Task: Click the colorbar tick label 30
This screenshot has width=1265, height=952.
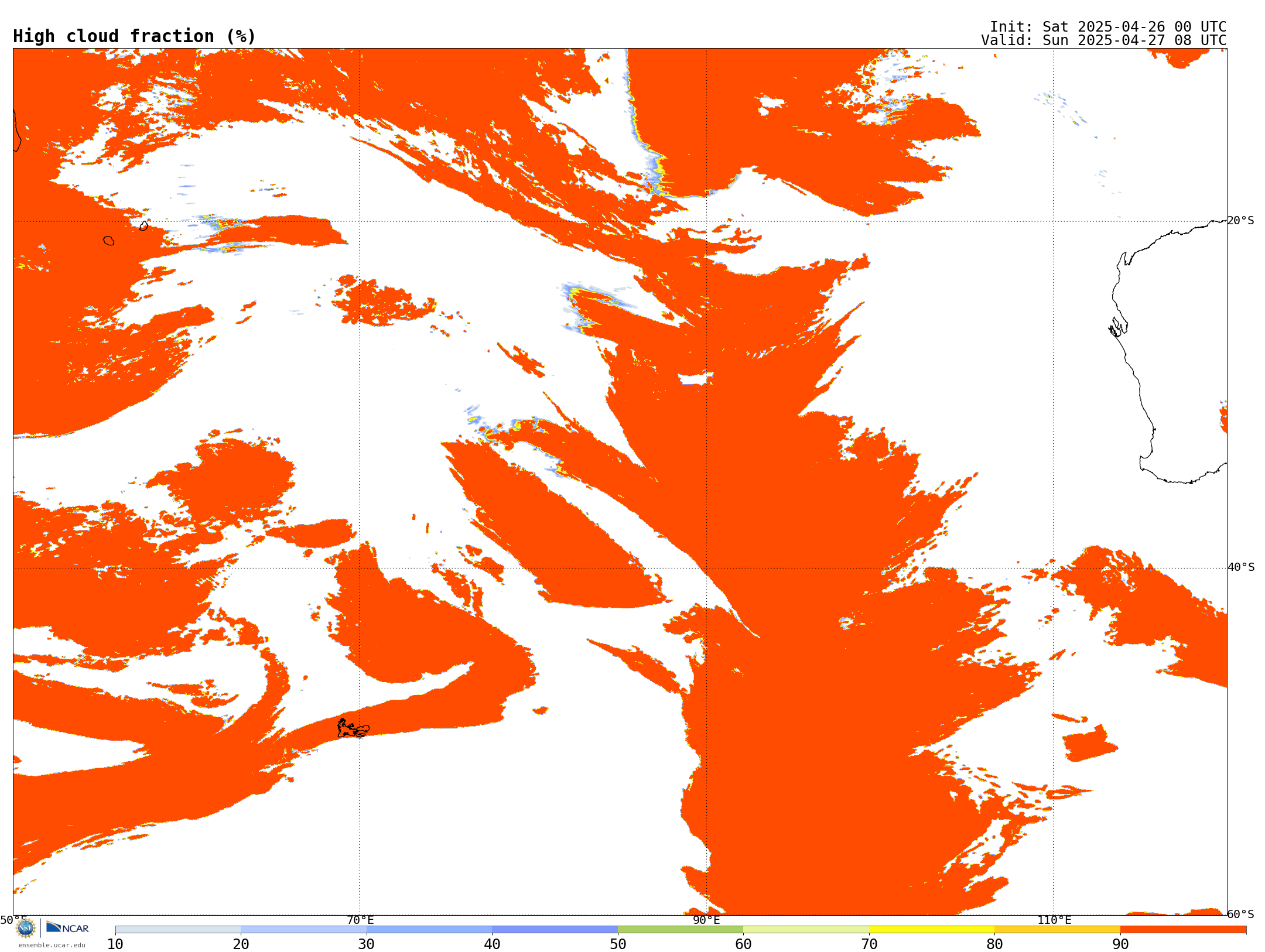Action: 367,944
